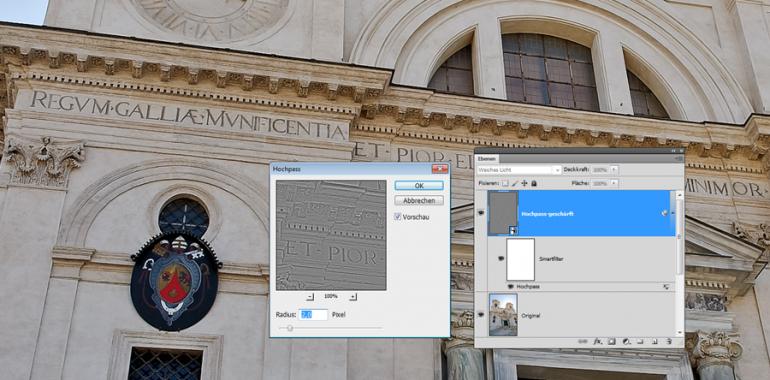Toggle visibility of Hochpass-geschärft layer

pos(481,213)
